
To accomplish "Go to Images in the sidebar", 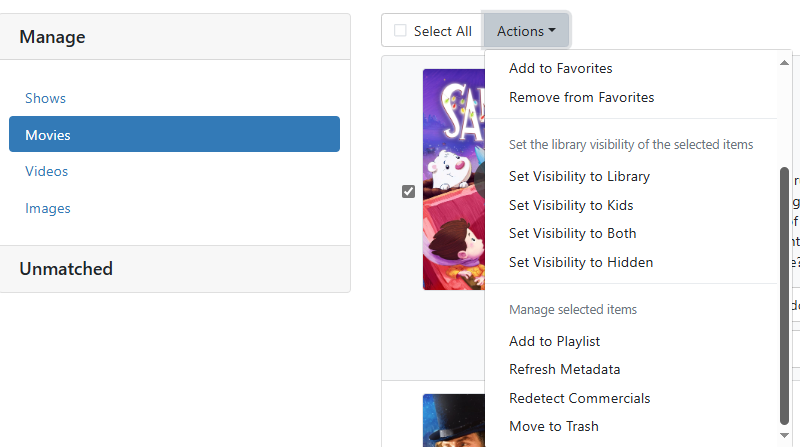I will 48,208.
